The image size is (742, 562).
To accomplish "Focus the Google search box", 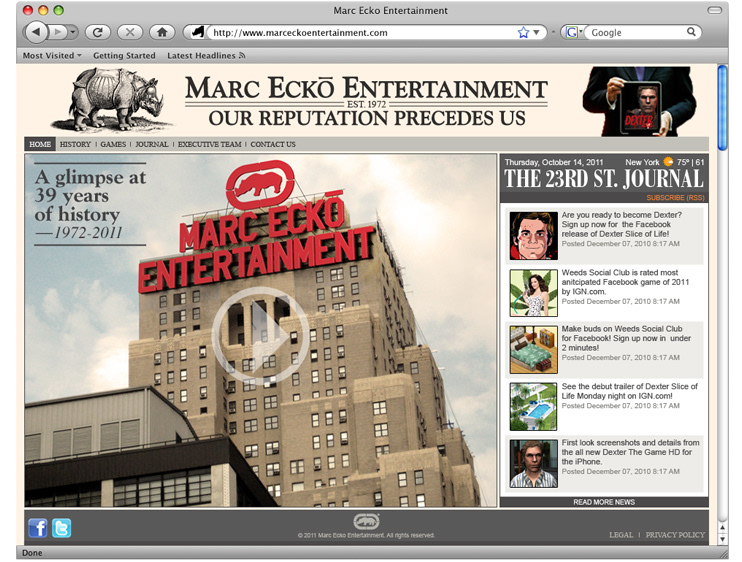I will coord(636,32).
